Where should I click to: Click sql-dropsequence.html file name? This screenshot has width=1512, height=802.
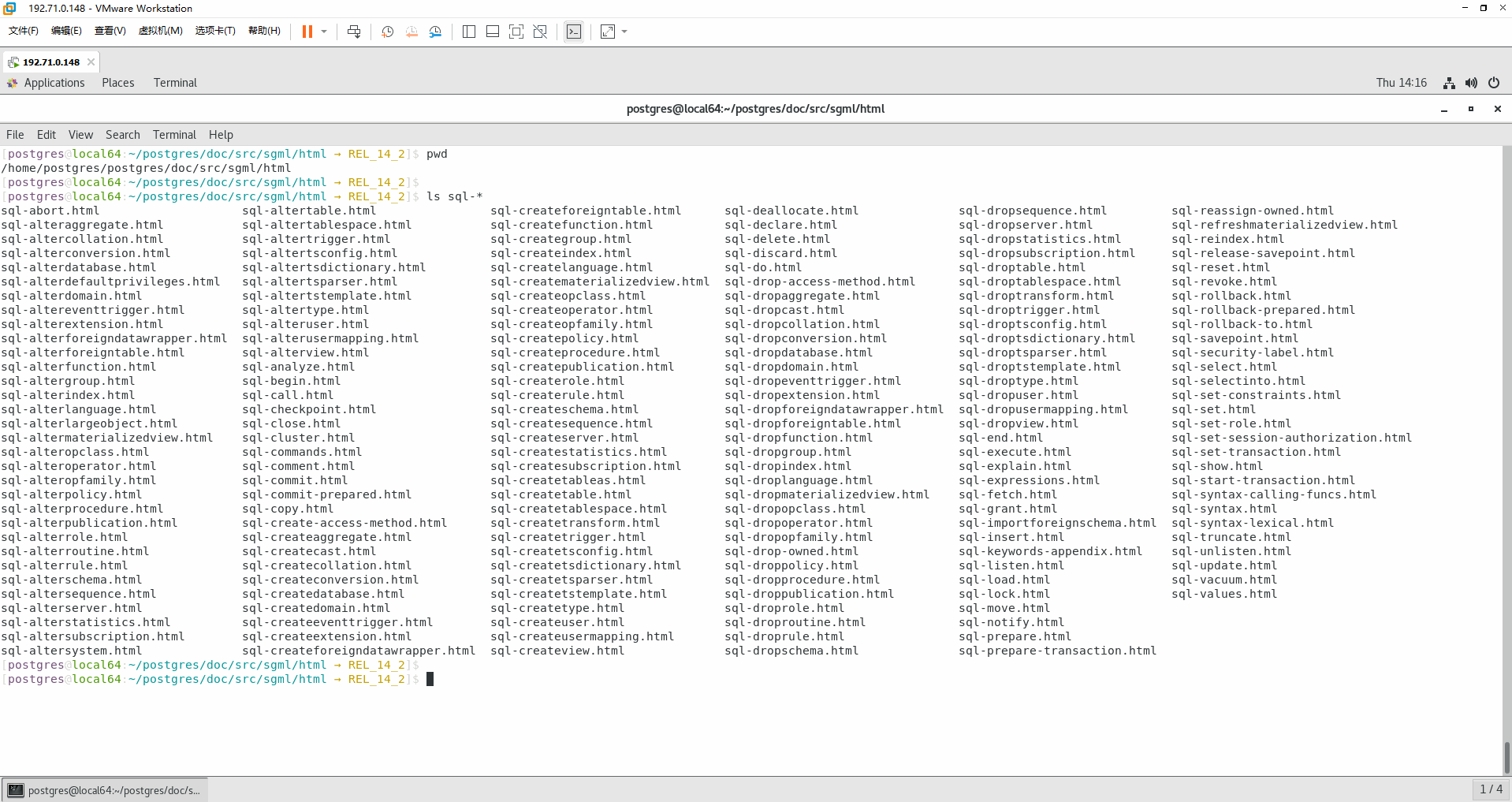[x=1033, y=211]
